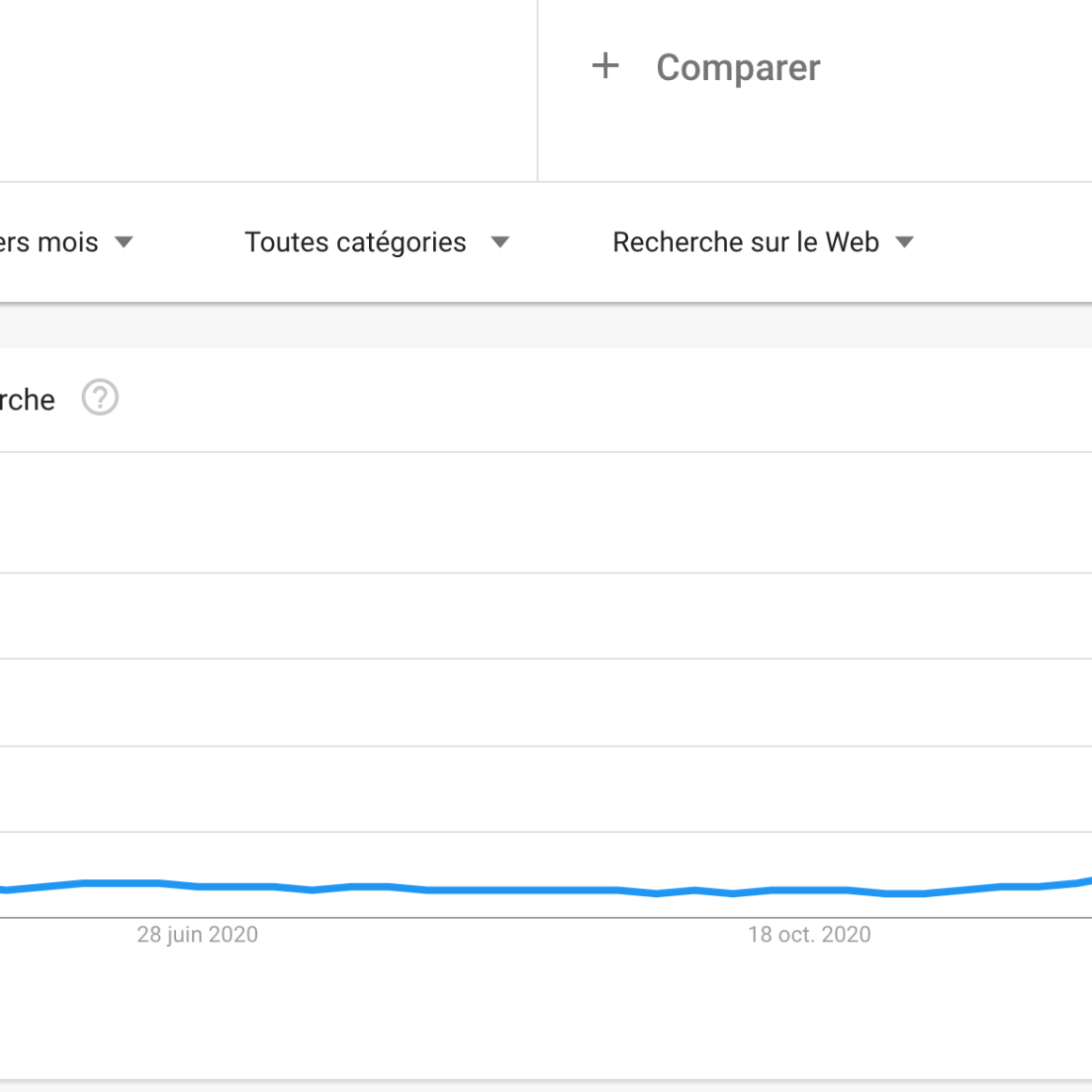Viewport: 1092px width, 1092px height.
Task: Click the partially visible "rche" chart heading
Action: 27,400
